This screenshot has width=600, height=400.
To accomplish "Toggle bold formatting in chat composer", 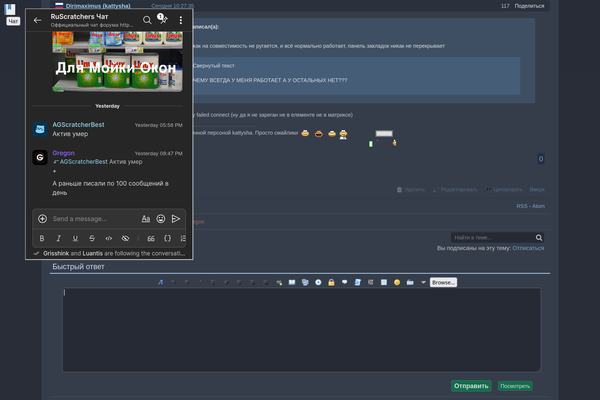I will [x=42, y=239].
